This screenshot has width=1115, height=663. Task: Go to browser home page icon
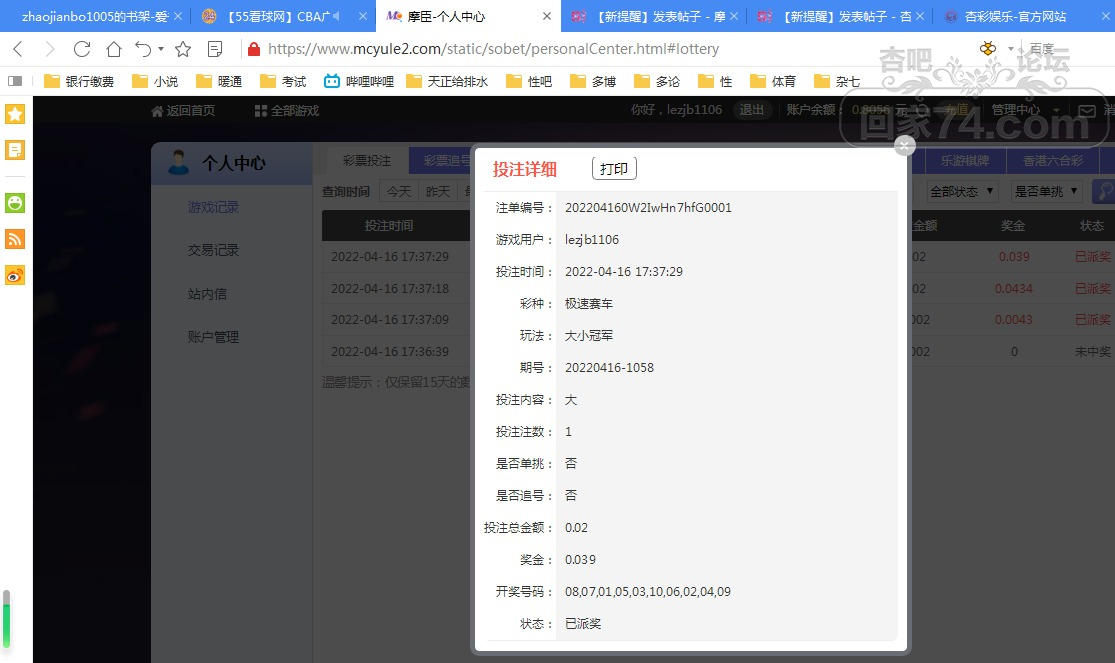[113, 48]
